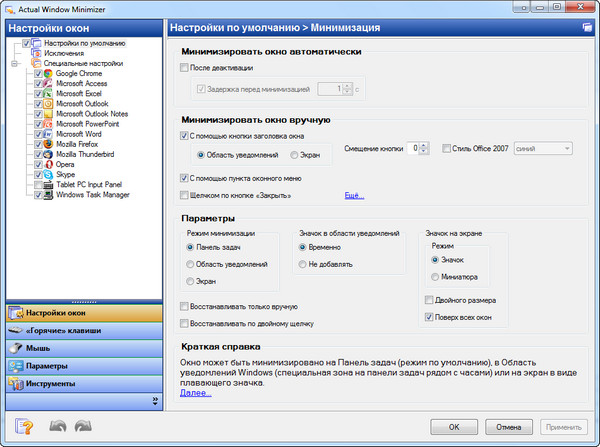Click the Tablet PC Input Panel icon
This screenshot has width=600, height=447.
point(48,185)
